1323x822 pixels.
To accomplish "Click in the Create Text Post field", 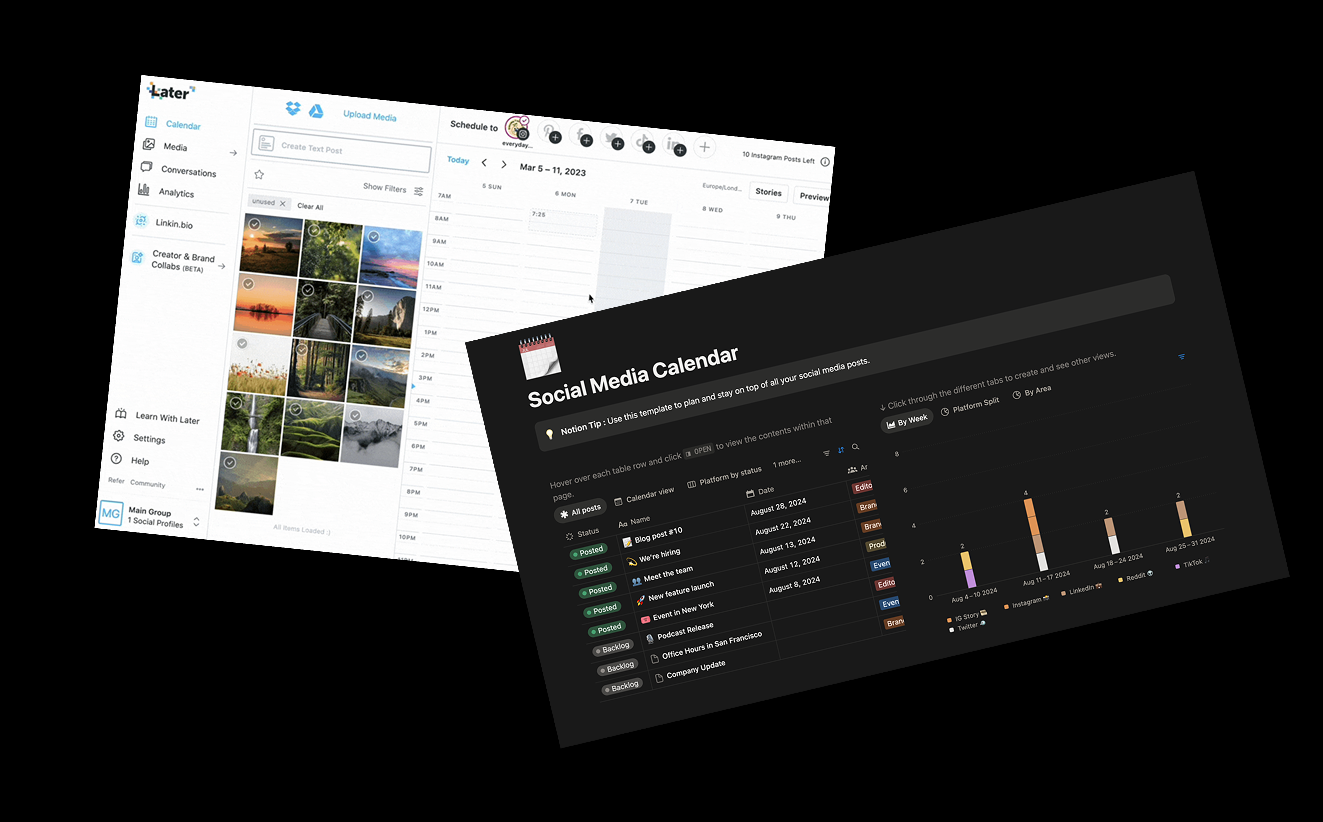I will tap(341, 148).
